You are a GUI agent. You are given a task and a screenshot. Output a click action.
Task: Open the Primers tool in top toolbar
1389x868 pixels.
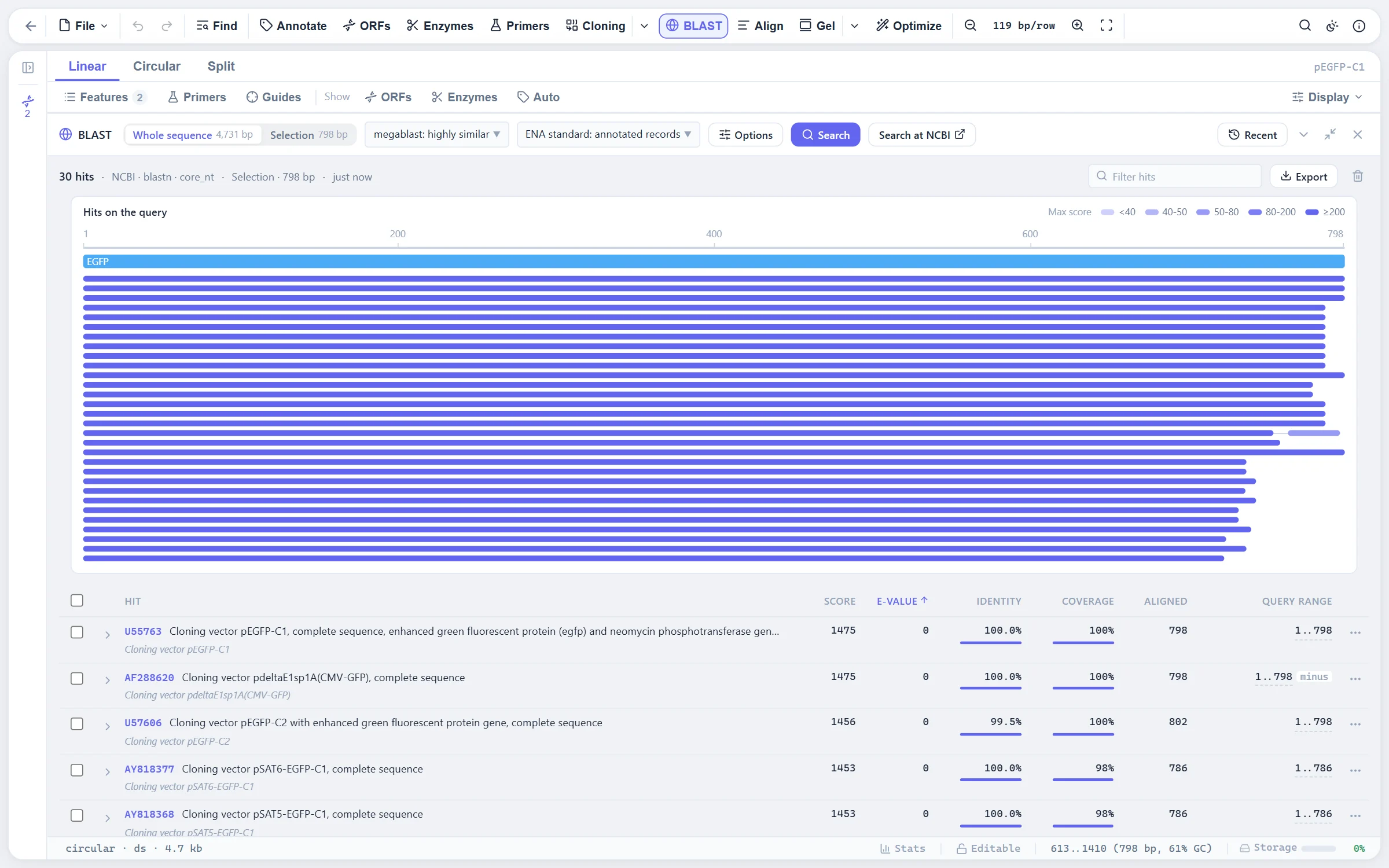pyautogui.click(x=519, y=25)
